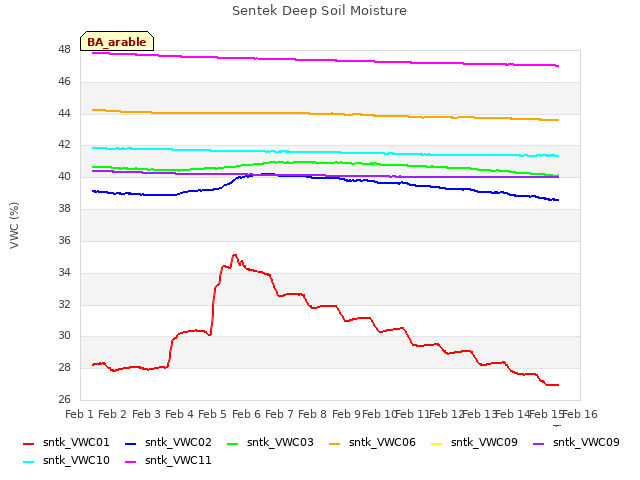Click the orange sntk_VWC06 legend swatch
Image resolution: width=640 pixels, height=480 pixels.
coord(335,444)
